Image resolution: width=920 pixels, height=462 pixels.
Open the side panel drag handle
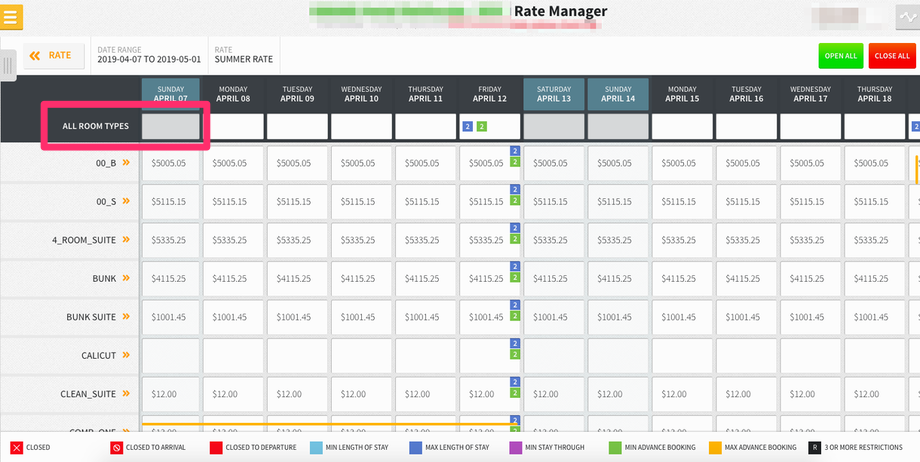(x=8, y=65)
